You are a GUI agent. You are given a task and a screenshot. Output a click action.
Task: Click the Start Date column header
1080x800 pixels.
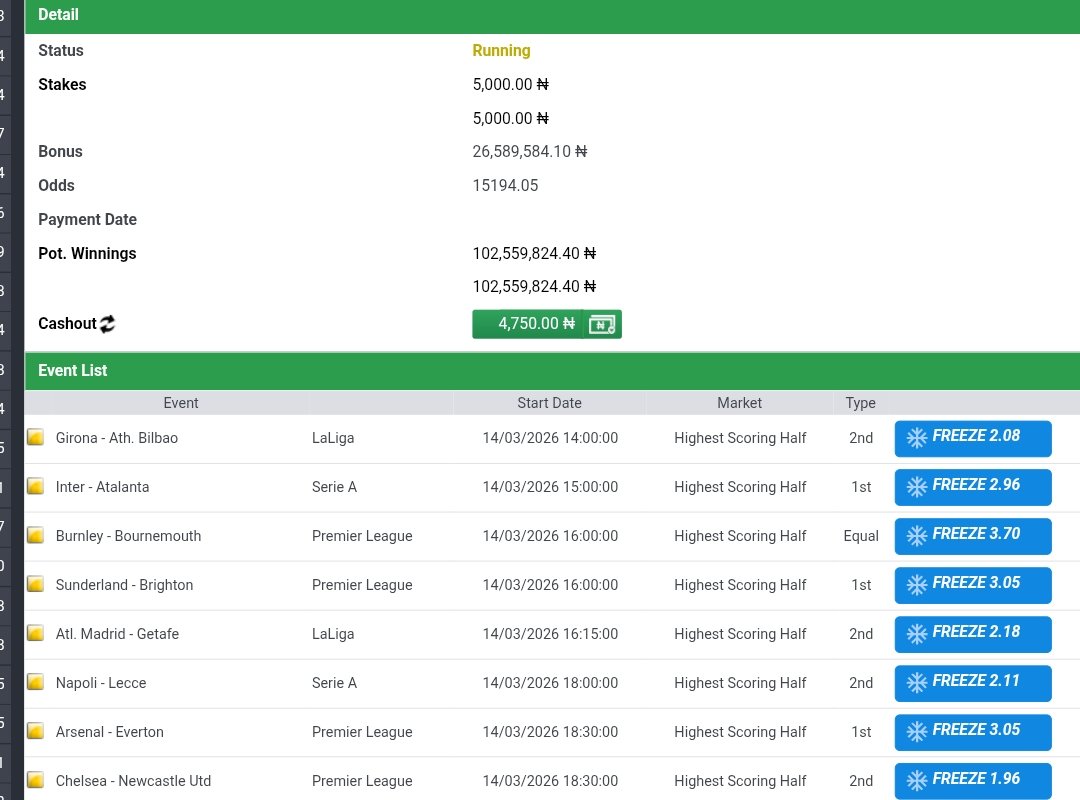tap(549, 403)
